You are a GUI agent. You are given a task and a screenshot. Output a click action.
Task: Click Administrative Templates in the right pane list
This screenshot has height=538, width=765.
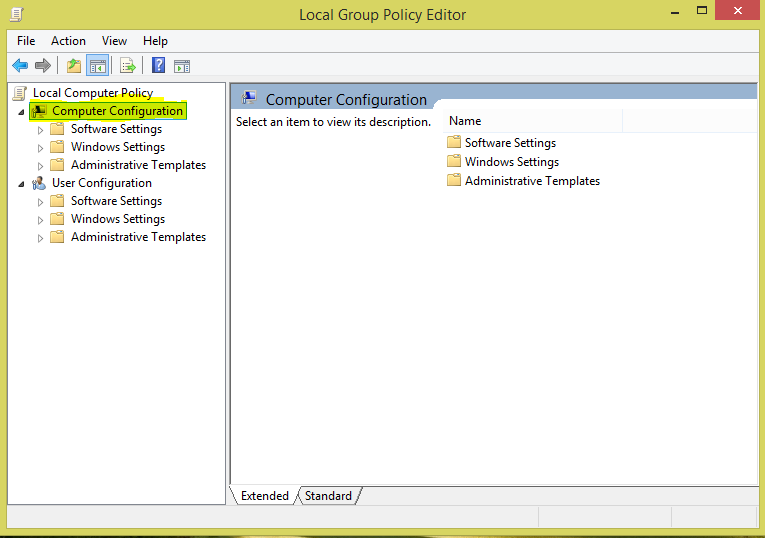pyautogui.click(x=532, y=180)
